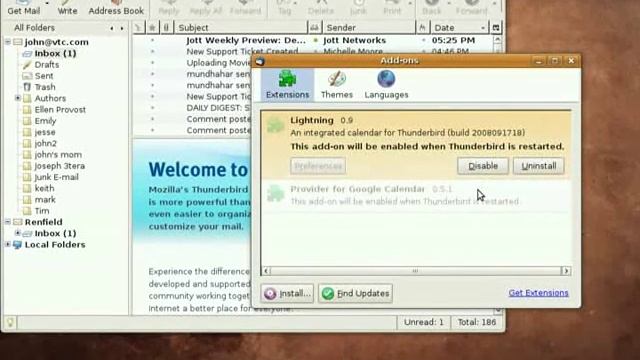Click the Print toolbar button

[x=392, y=8]
